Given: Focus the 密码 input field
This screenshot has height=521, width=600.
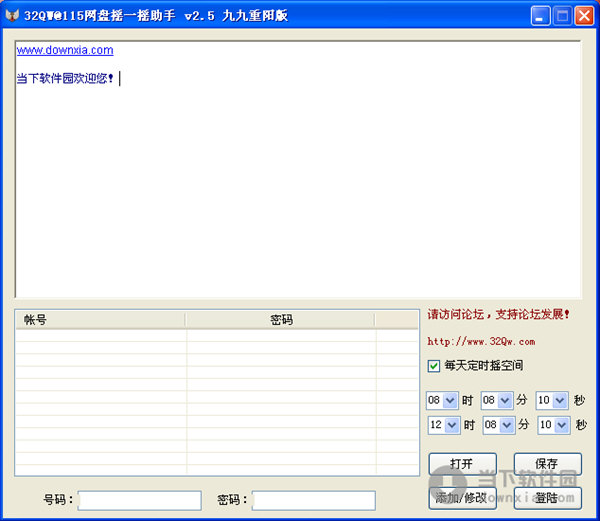Looking at the screenshot, I should coord(314,500).
